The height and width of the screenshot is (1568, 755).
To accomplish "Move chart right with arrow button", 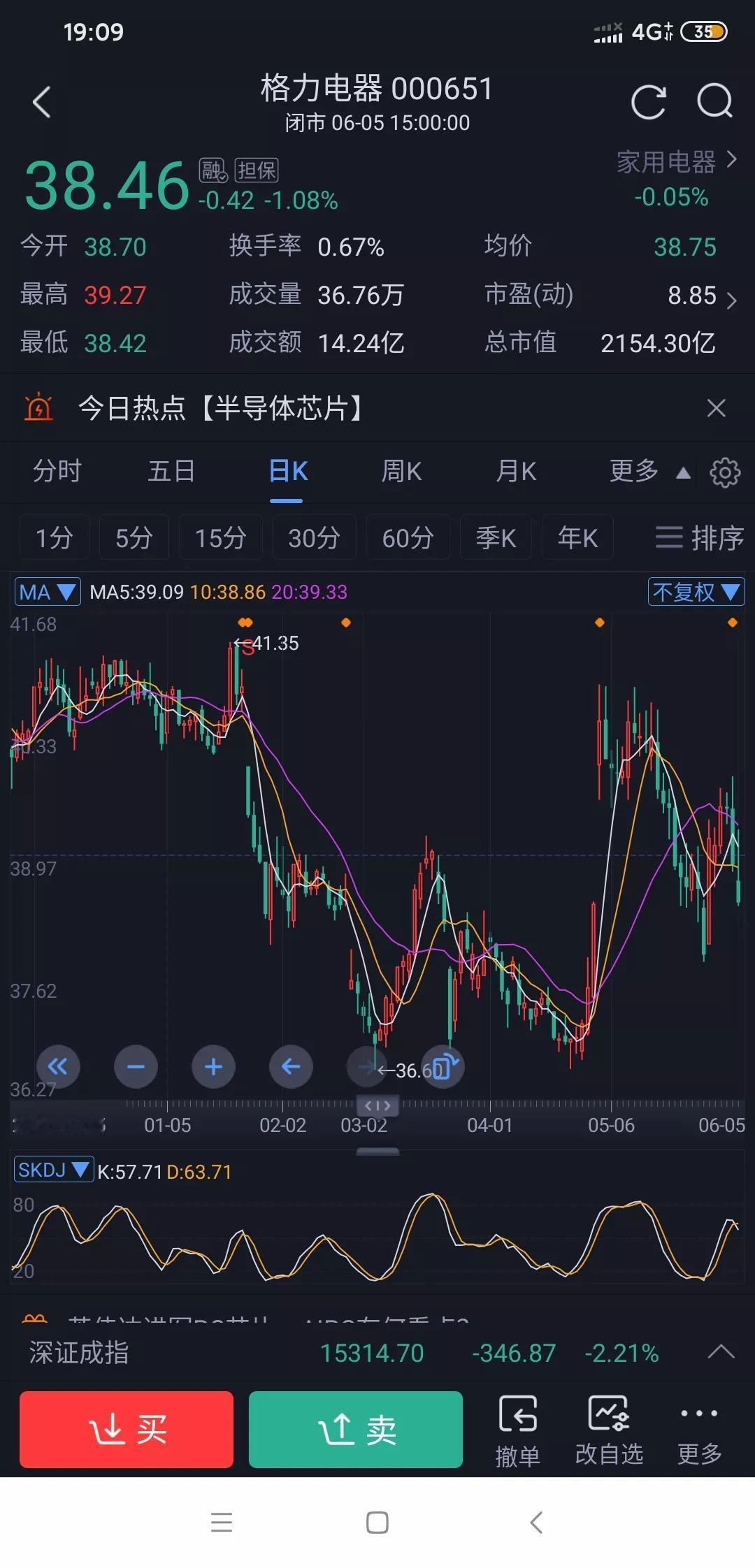I will (x=367, y=1066).
